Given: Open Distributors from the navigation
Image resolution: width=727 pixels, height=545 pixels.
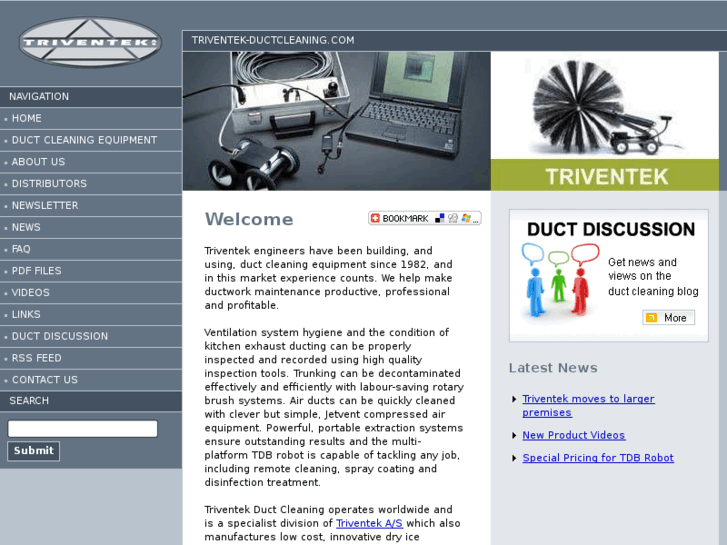Looking at the screenshot, I should tap(91, 184).
